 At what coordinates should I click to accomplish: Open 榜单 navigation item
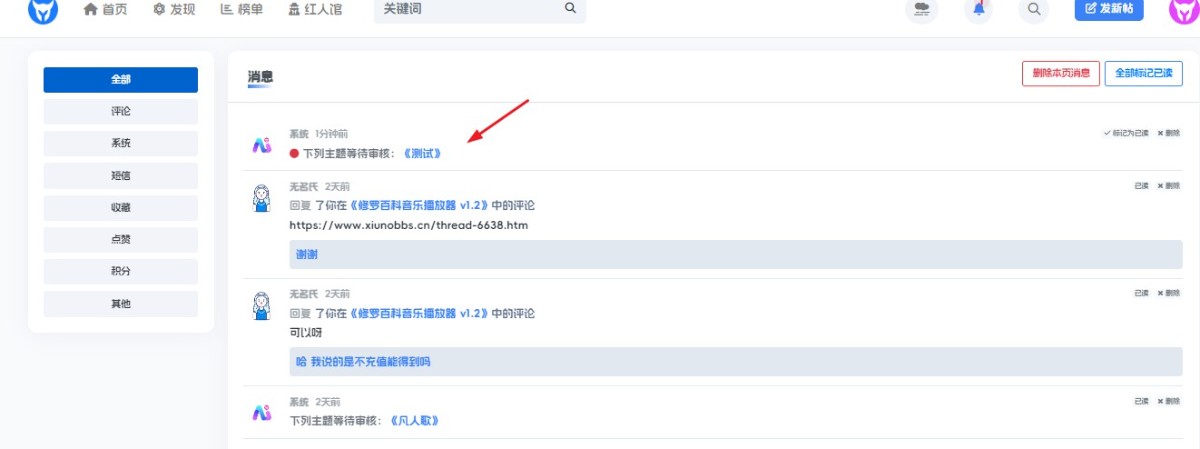coord(241,9)
